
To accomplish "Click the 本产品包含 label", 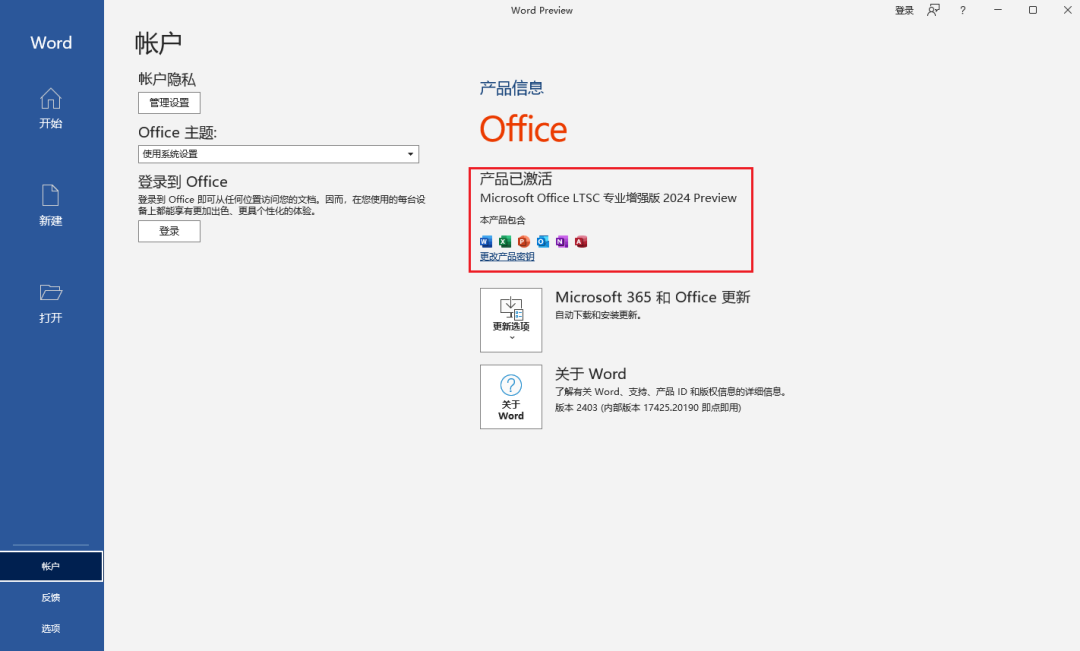I will (x=503, y=220).
